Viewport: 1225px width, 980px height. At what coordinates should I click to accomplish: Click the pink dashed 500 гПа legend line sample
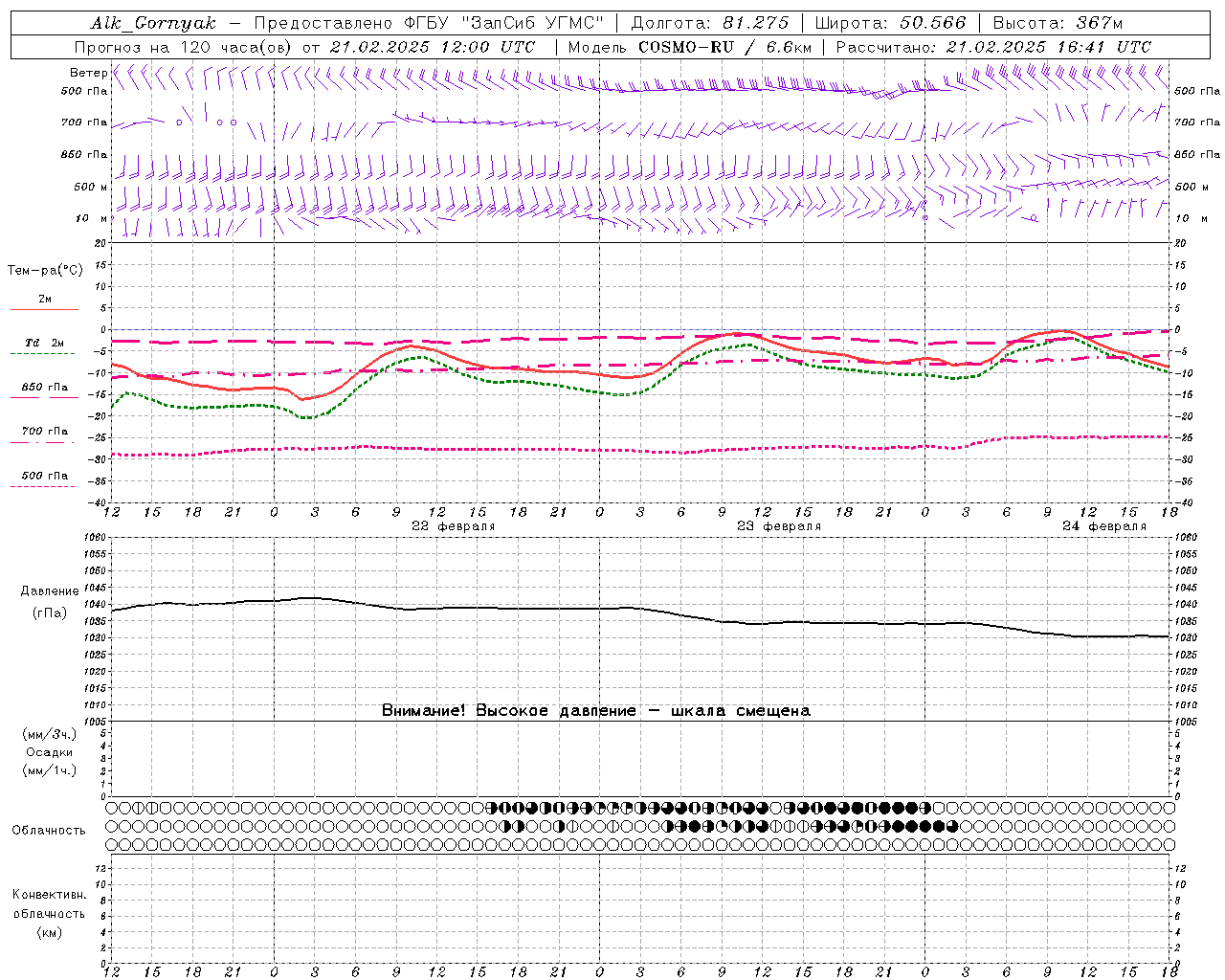(x=44, y=487)
